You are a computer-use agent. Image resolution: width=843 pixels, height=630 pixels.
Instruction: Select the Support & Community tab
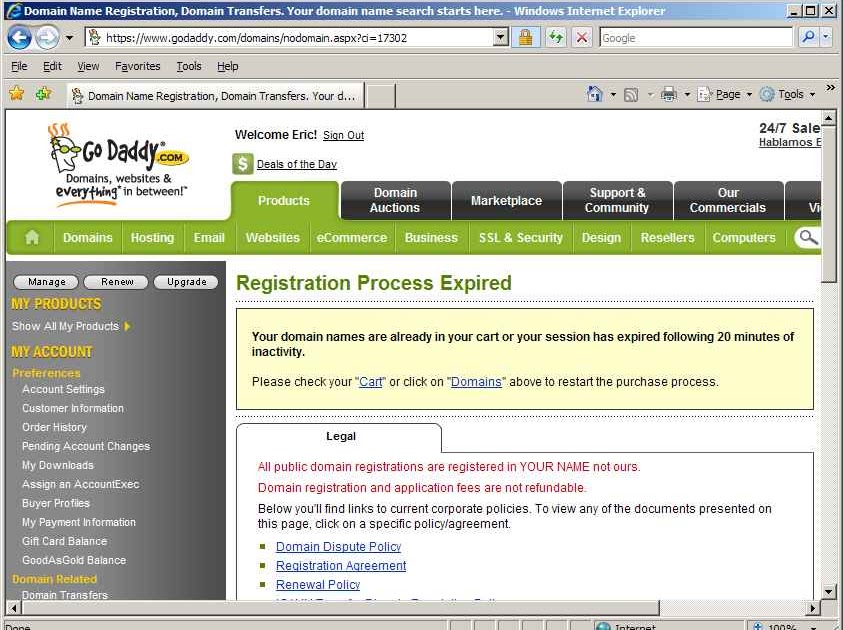pos(617,201)
